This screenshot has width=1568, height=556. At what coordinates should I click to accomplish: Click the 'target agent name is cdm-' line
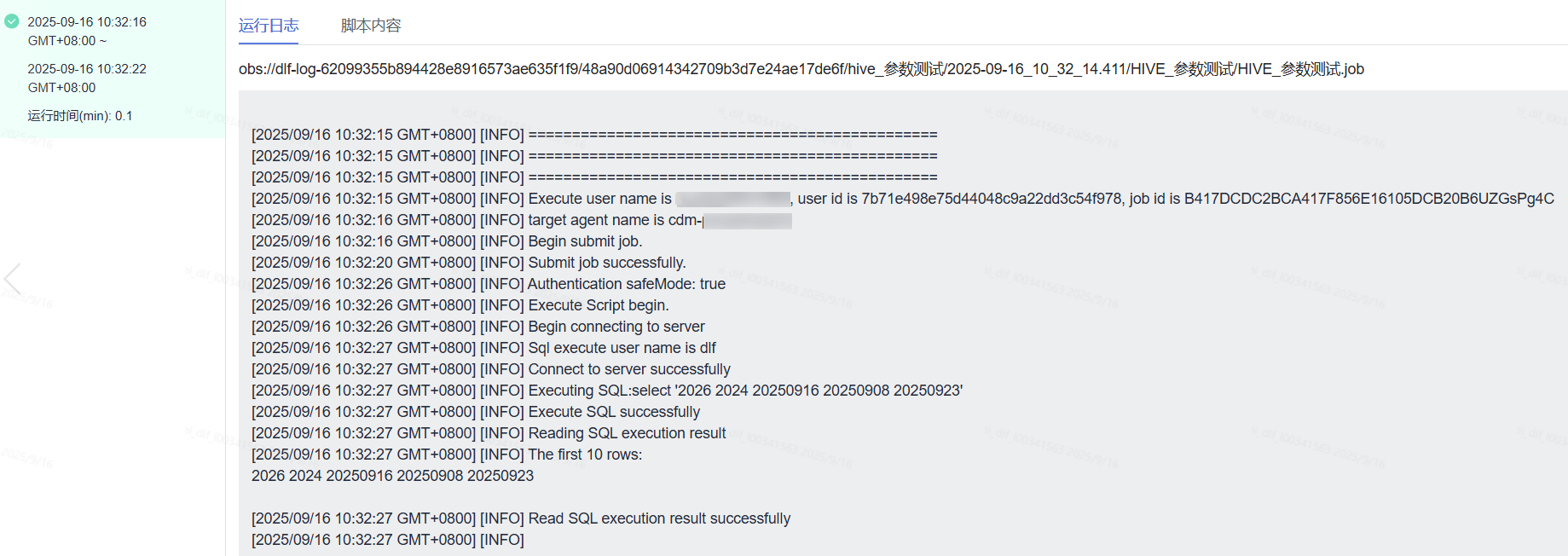tap(614, 220)
